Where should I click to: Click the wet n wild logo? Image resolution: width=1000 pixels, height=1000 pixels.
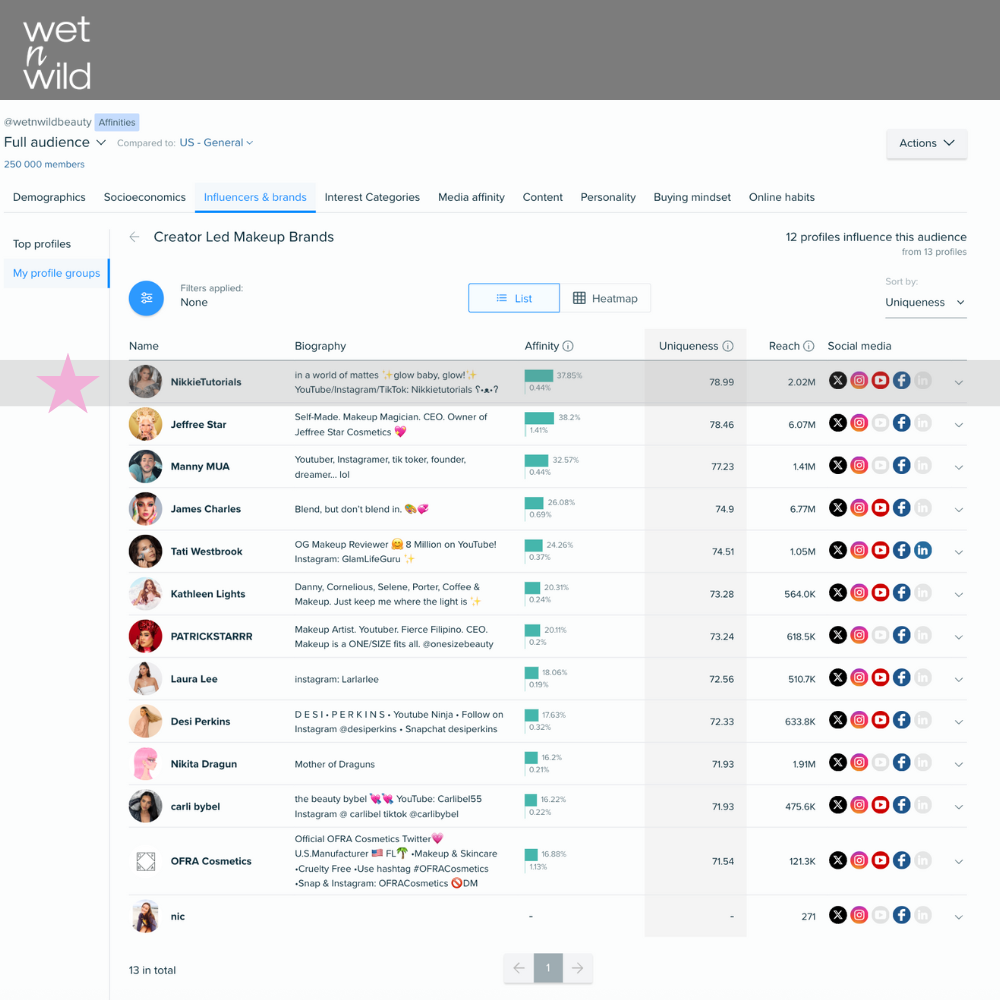point(57,52)
